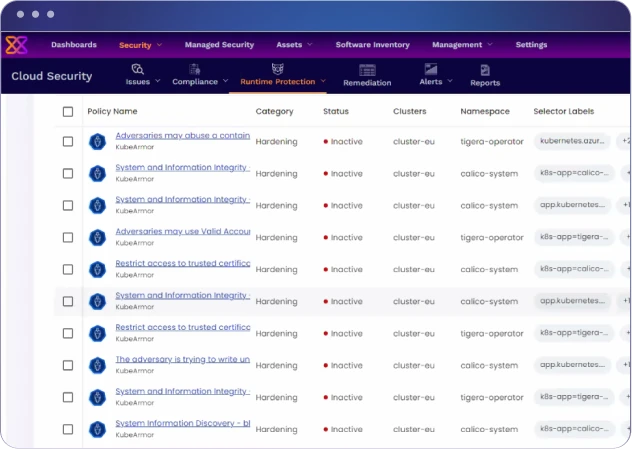Open the Settings menu item
The width and height of the screenshot is (632, 449).
pos(531,45)
